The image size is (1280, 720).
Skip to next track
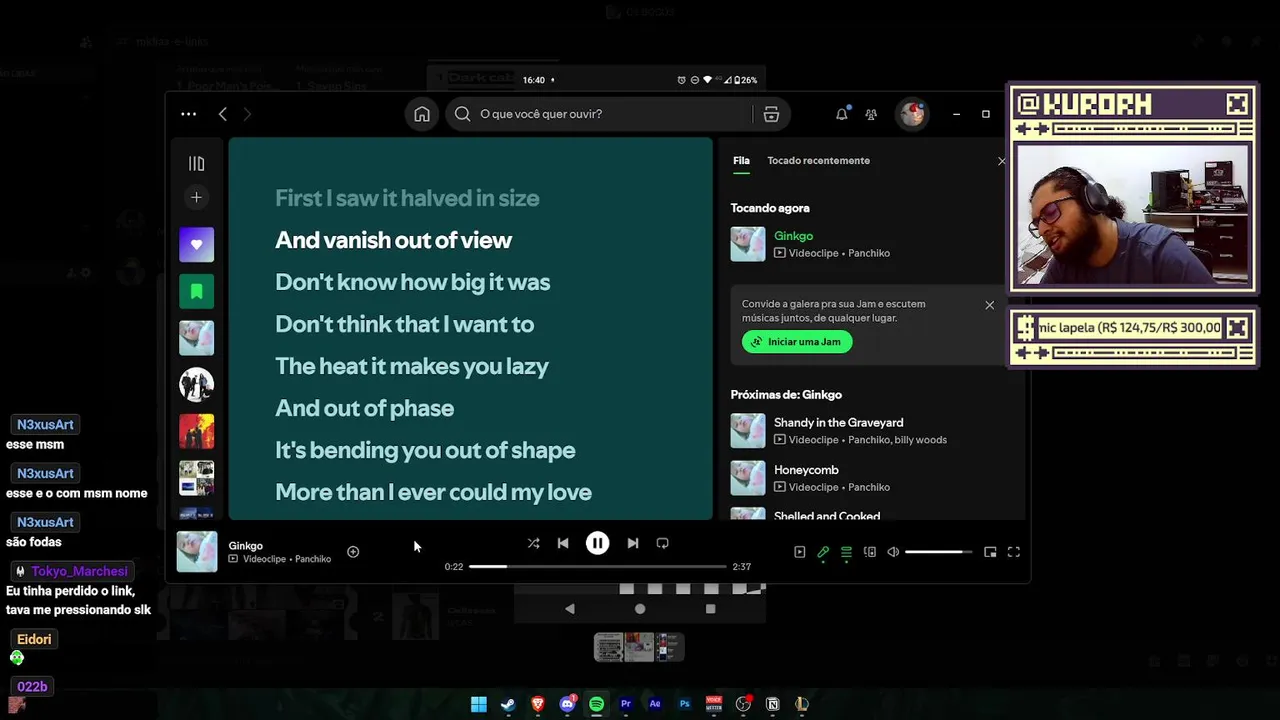(x=632, y=543)
